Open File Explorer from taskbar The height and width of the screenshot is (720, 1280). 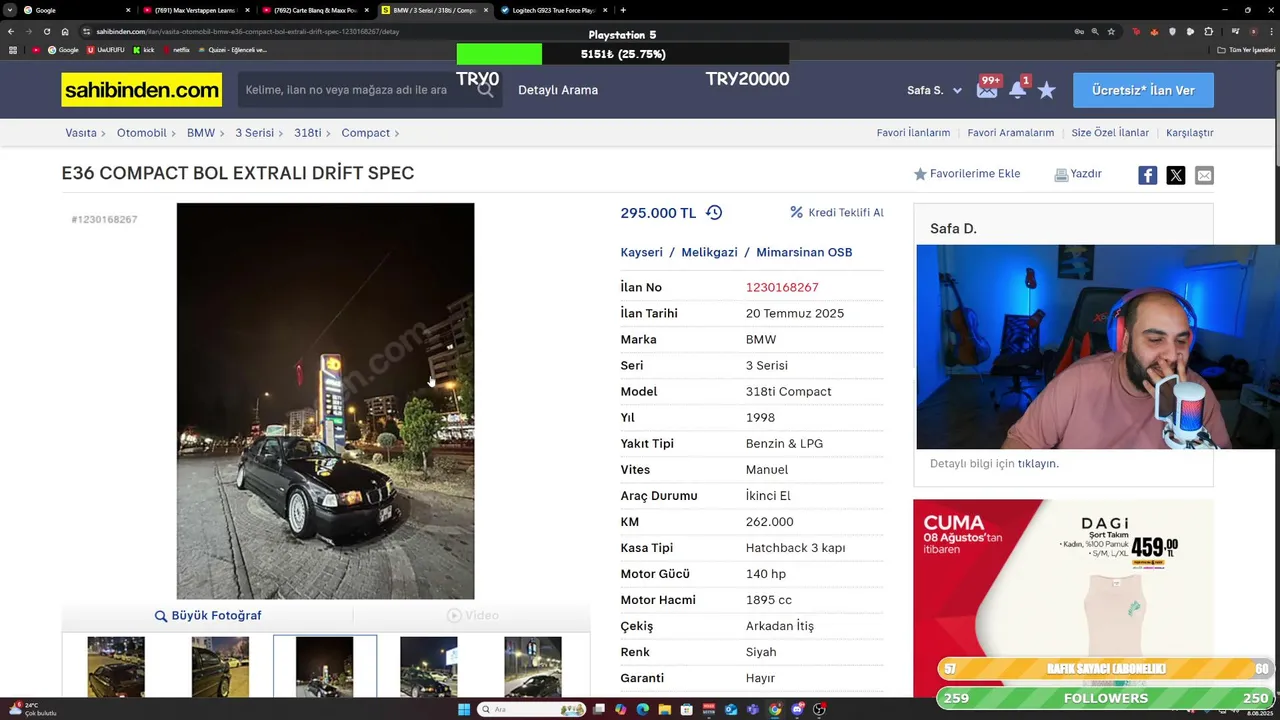[x=664, y=709]
